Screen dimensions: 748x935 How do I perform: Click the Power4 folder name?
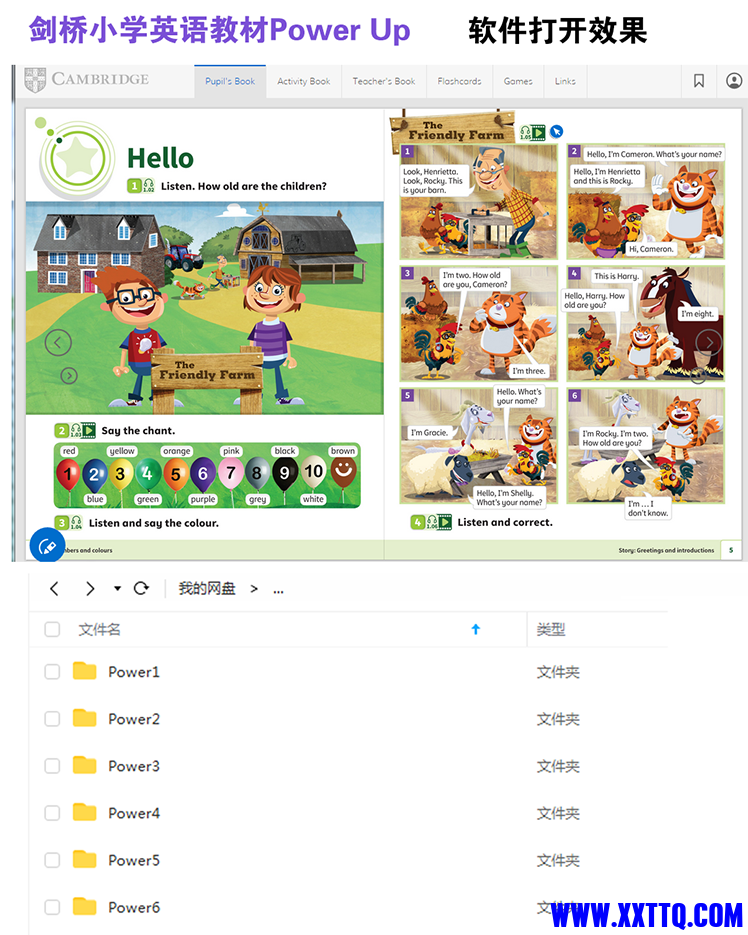[x=134, y=813]
